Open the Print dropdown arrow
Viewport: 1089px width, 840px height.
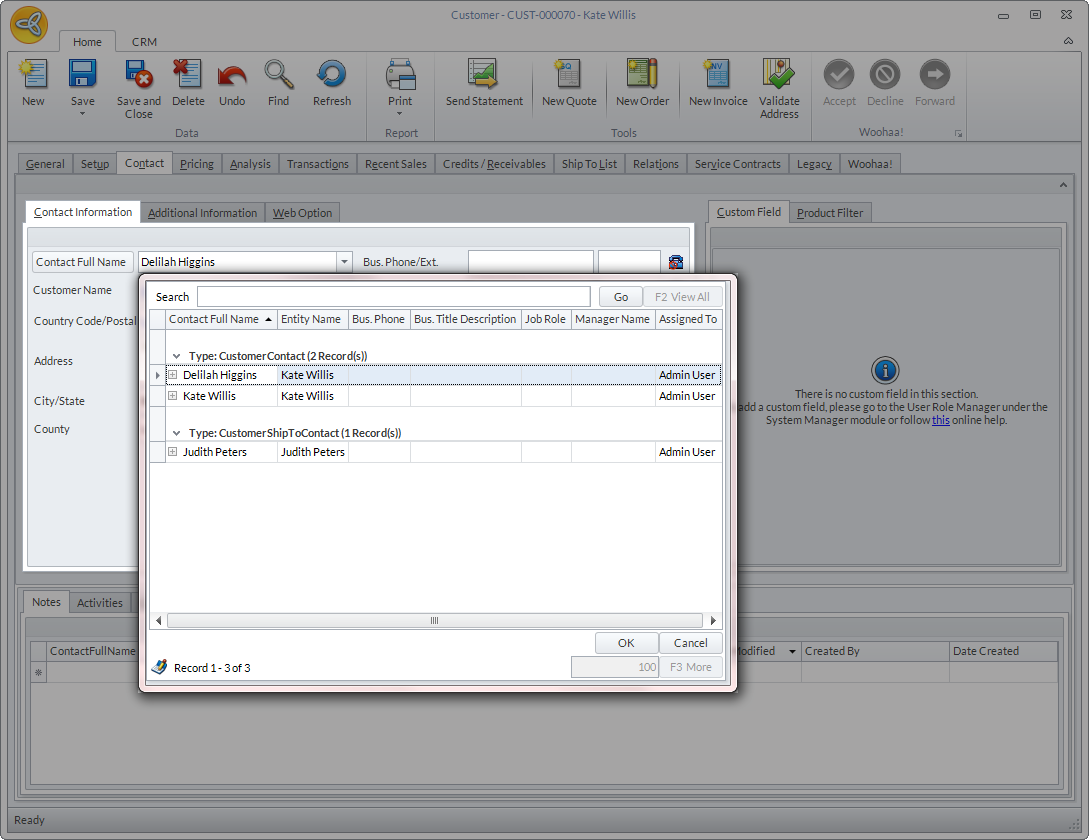click(400, 114)
